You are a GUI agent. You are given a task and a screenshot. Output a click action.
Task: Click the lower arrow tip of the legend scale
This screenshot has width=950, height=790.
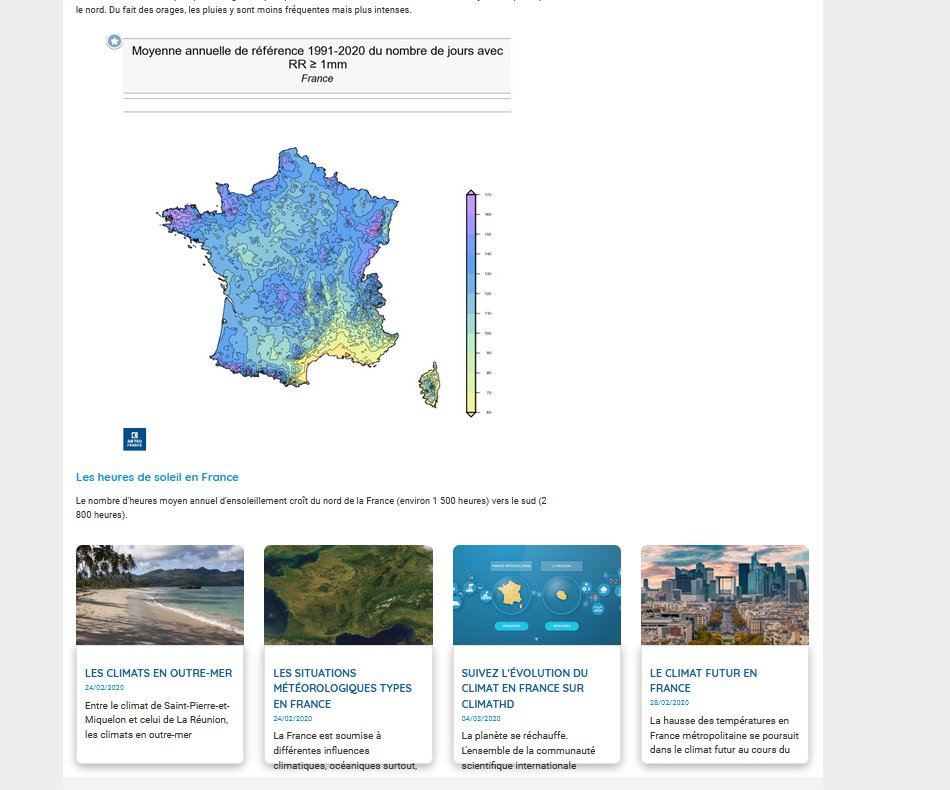coord(471,414)
